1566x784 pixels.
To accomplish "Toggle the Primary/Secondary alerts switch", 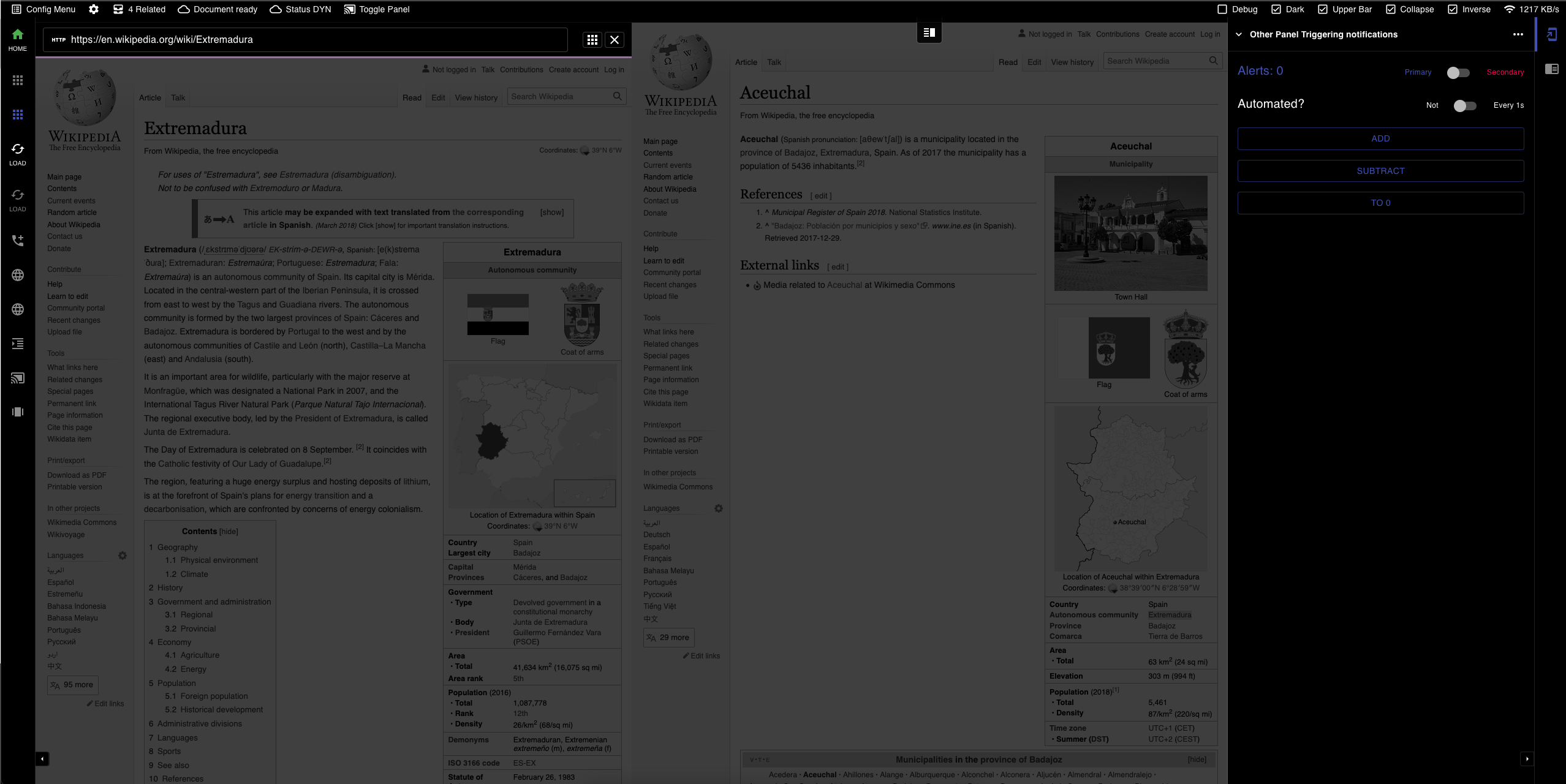I will (x=1458, y=72).
